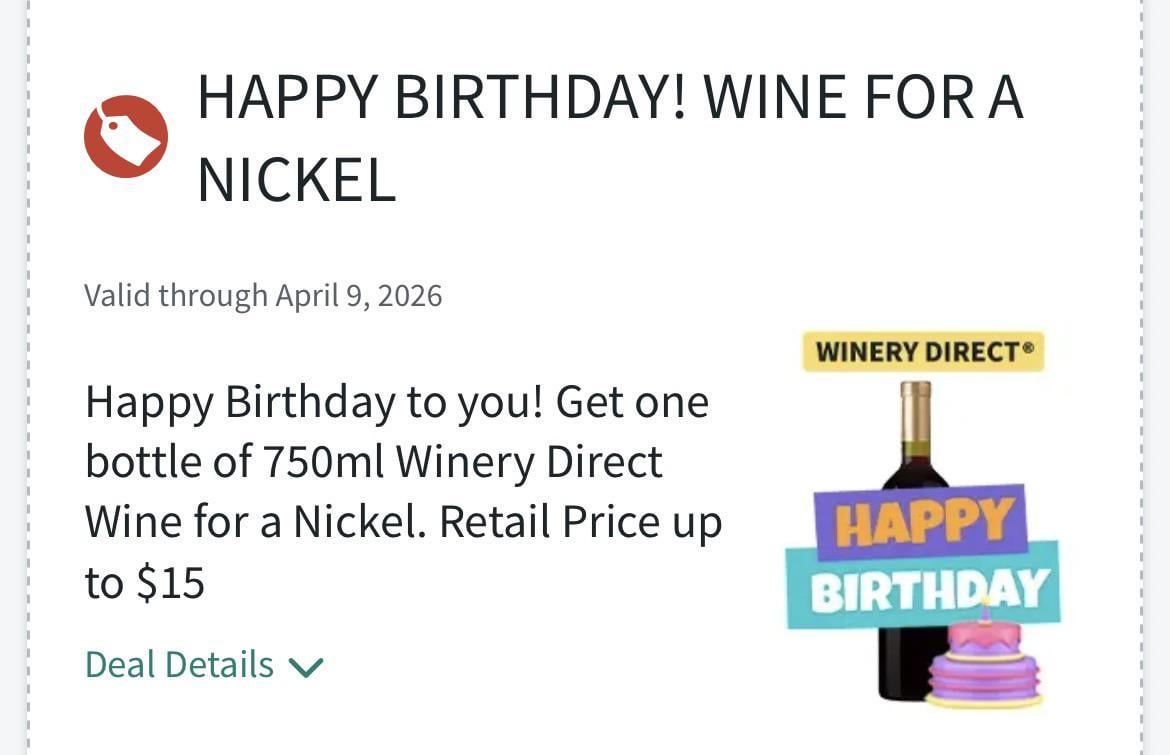Click the 750ml Winery Direct text
The width and height of the screenshot is (1170, 755).
point(462,462)
